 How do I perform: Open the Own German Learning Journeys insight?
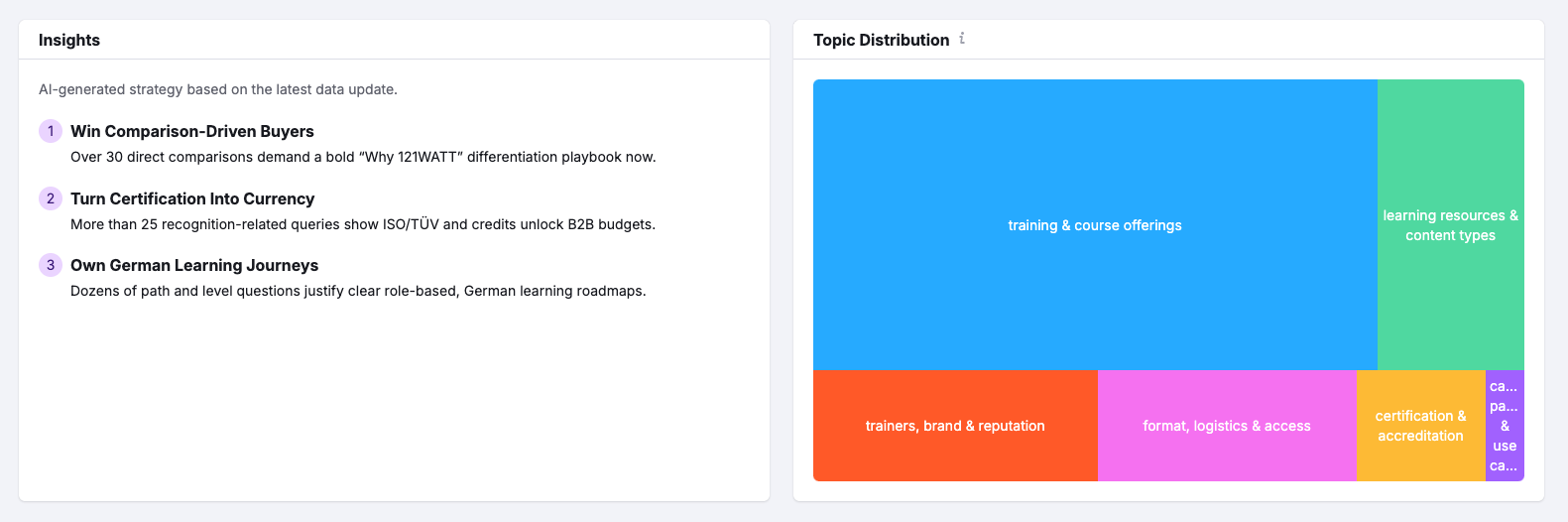(194, 265)
